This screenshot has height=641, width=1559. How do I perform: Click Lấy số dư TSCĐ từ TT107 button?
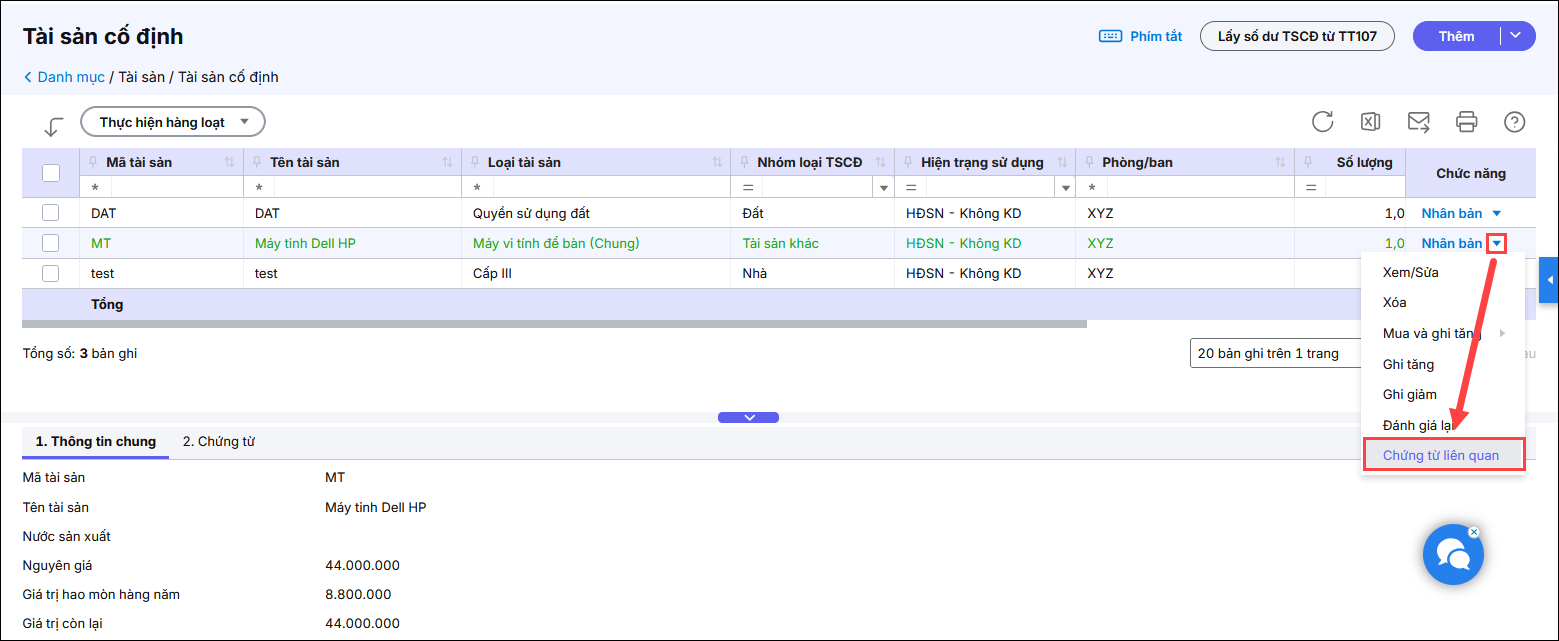point(1297,36)
